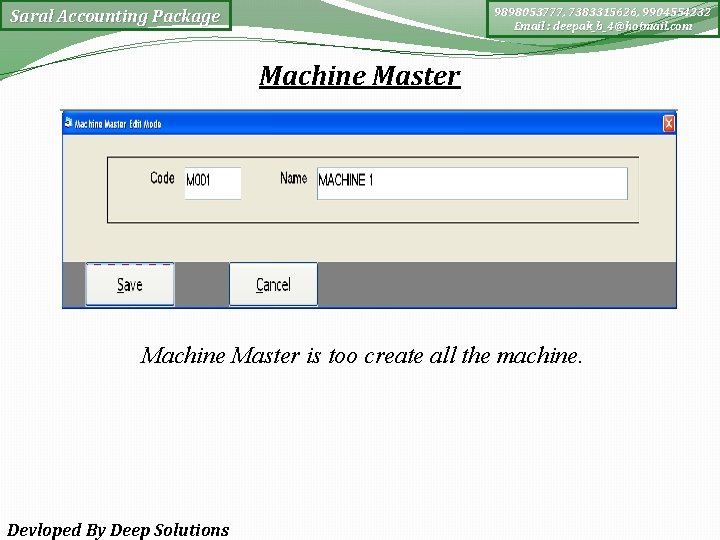Close the Machine Master Edit Mode window
This screenshot has width=720, height=540.
coord(669,124)
